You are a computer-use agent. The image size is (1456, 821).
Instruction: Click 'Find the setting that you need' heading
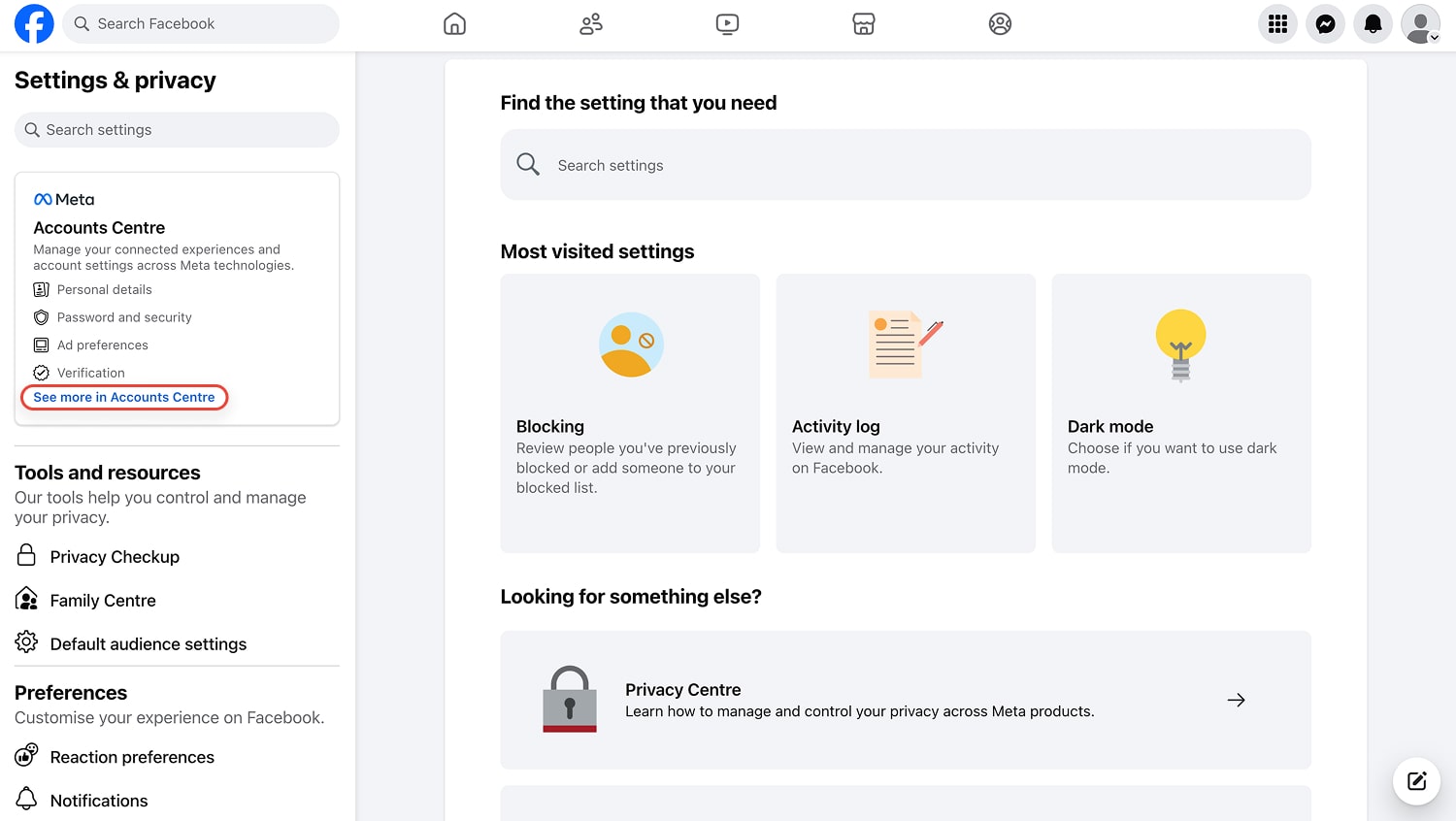(x=639, y=103)
